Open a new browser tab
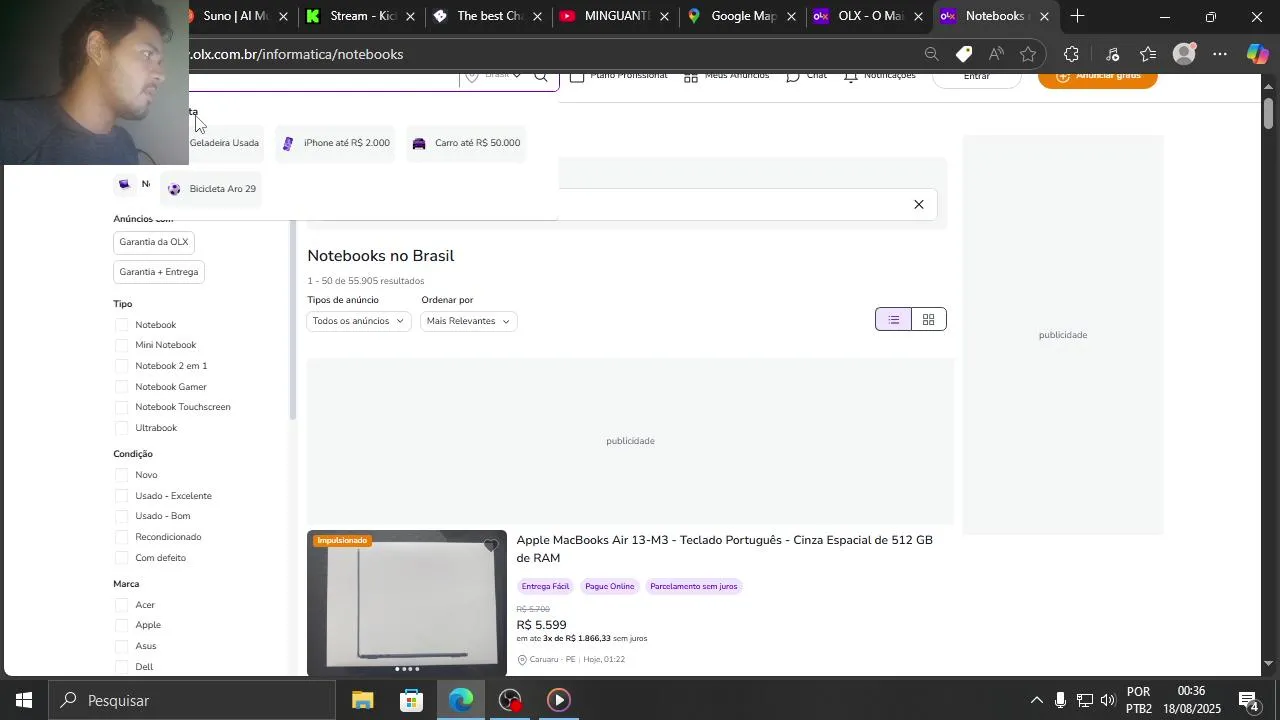The image size is (1280, 720). coord(1077,16)
